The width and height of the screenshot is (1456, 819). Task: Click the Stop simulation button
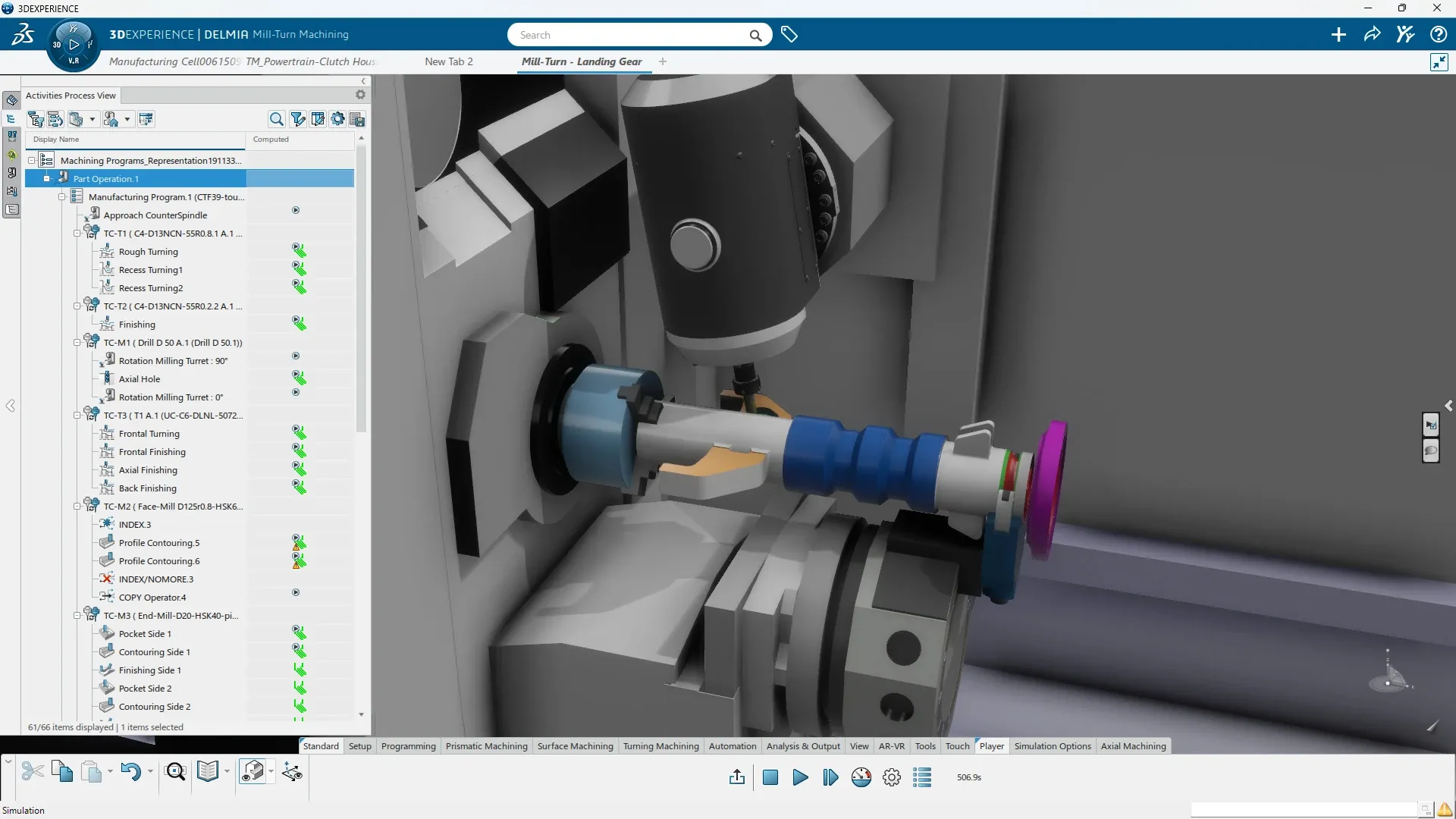pos(770,777)
